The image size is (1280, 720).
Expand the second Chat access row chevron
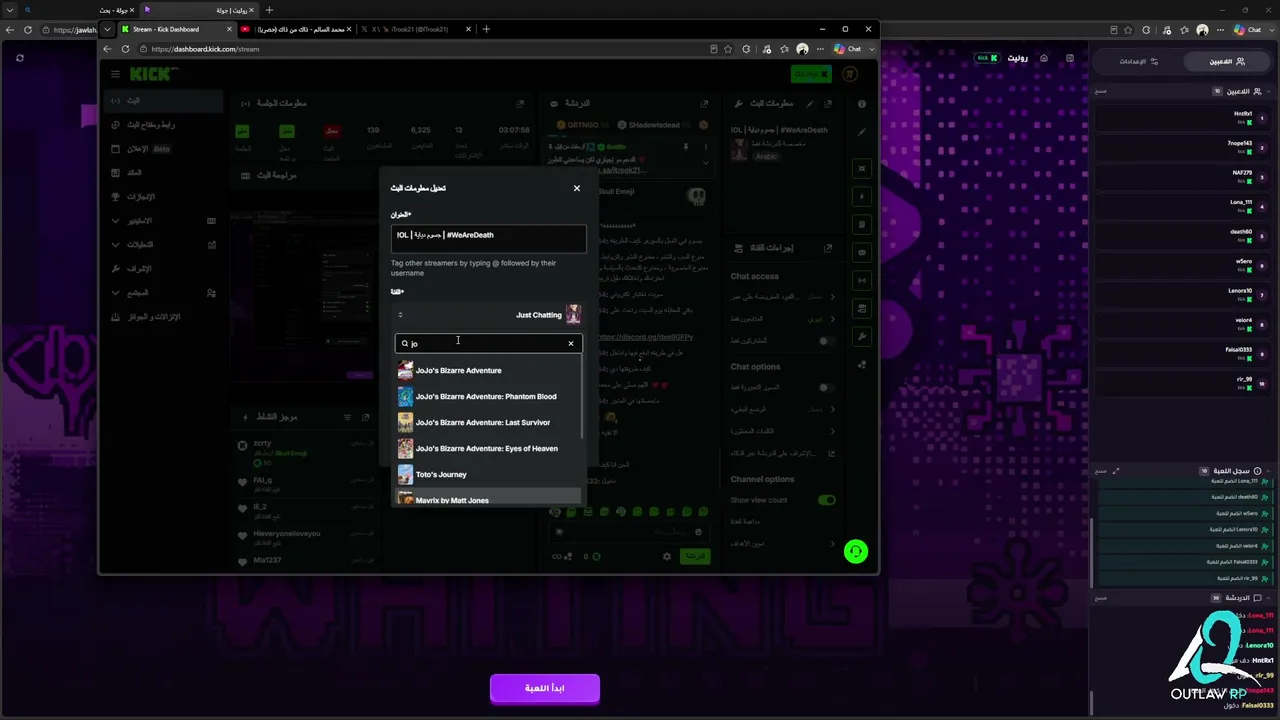(x=833, y=319)
